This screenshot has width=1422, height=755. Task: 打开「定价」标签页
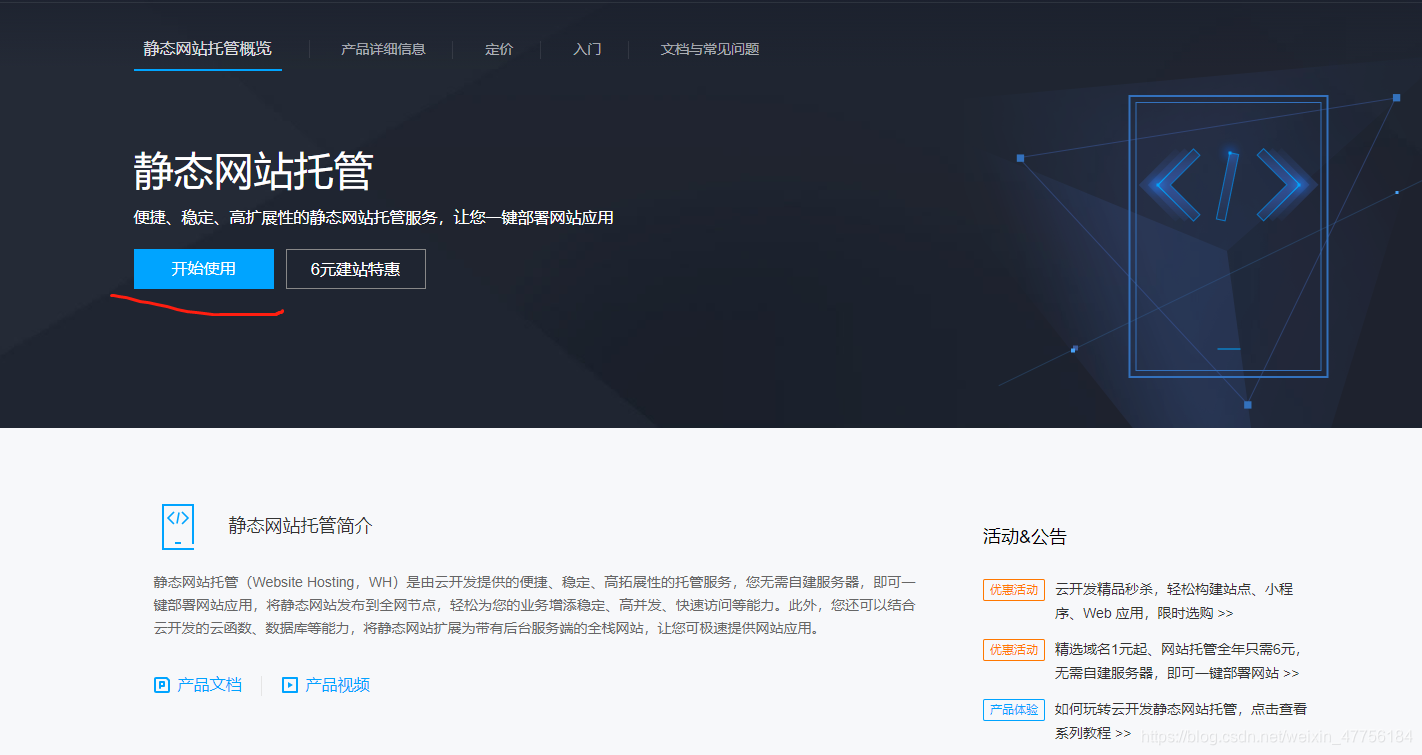499,49
